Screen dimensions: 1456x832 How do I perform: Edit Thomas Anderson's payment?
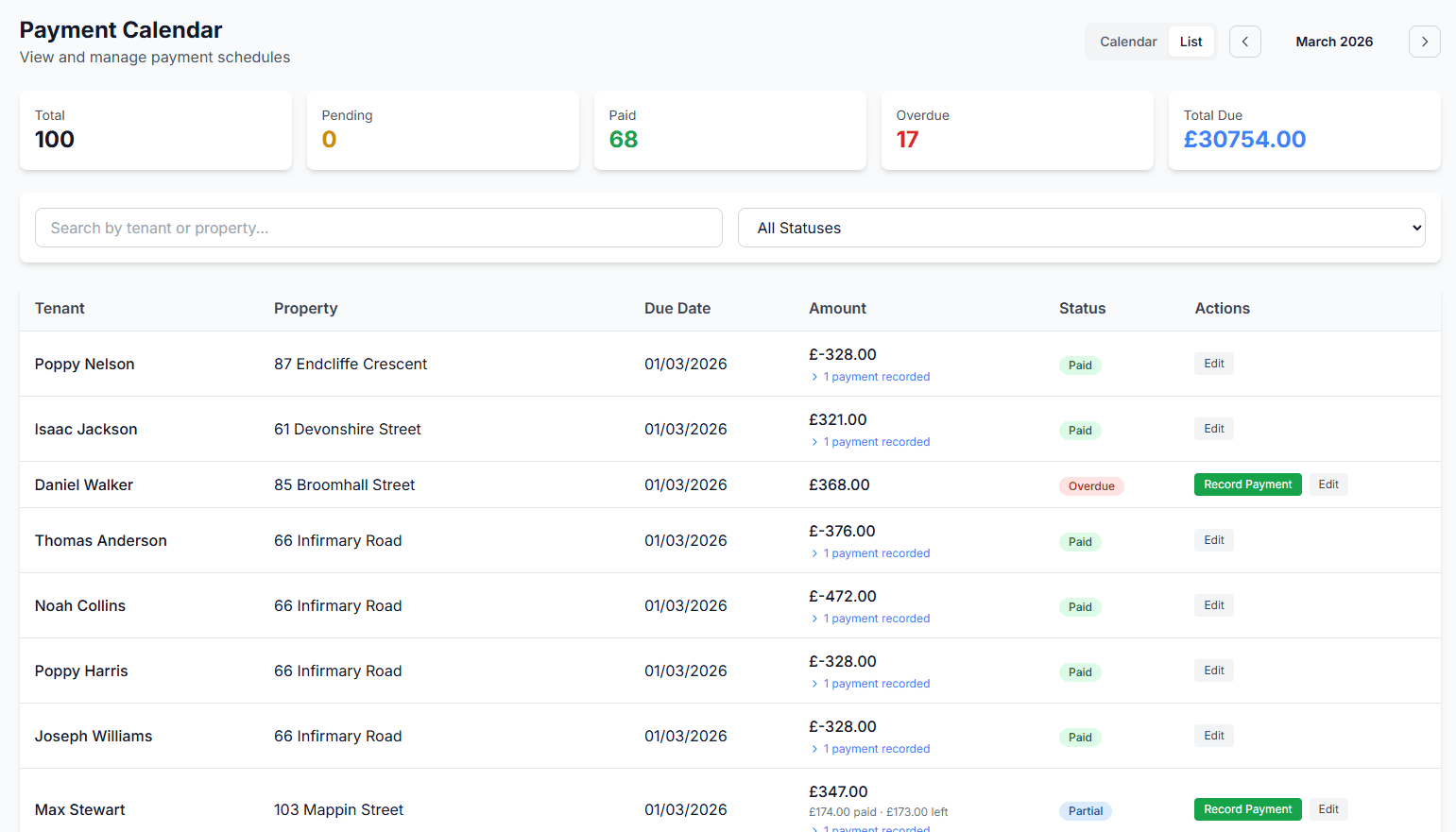(1214, 540)
